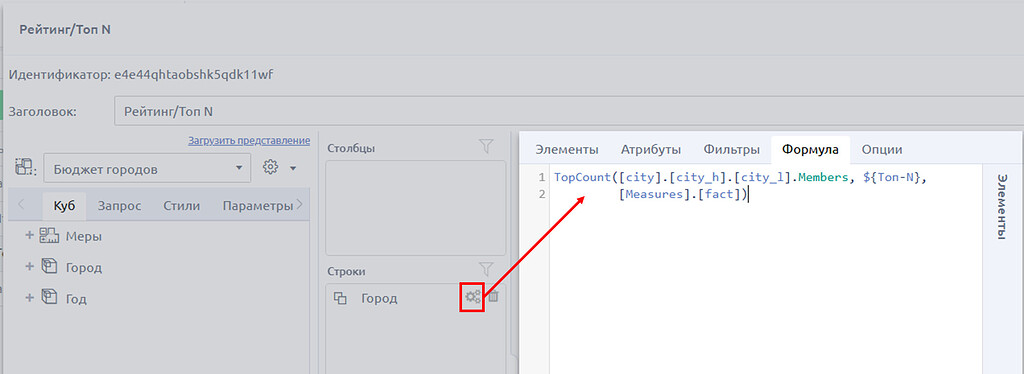The image size is (1024, 374).
Task: Expand the Год tree node
Action: (29, 298)
